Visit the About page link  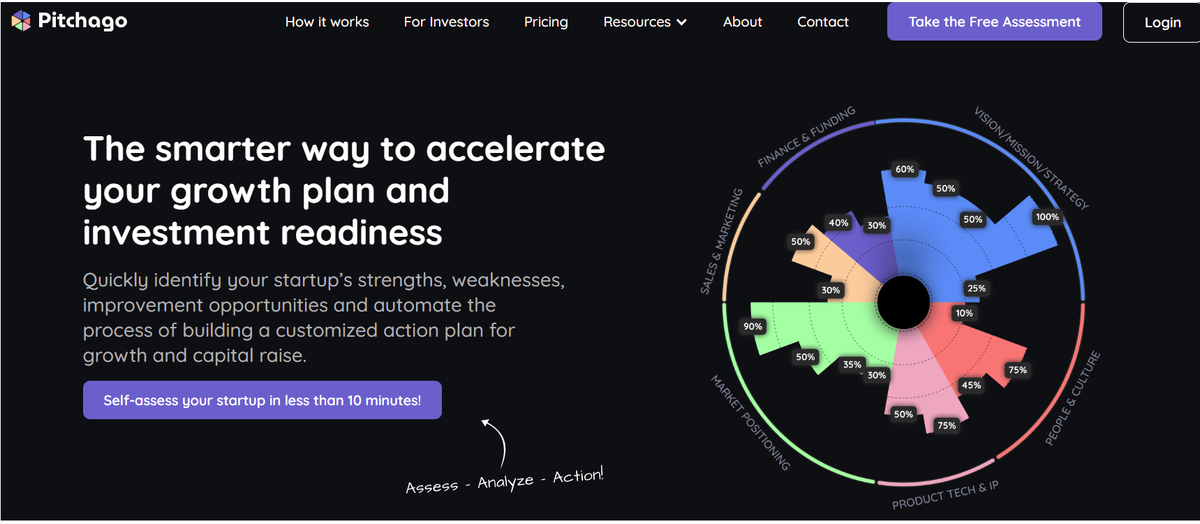point(743,22)
